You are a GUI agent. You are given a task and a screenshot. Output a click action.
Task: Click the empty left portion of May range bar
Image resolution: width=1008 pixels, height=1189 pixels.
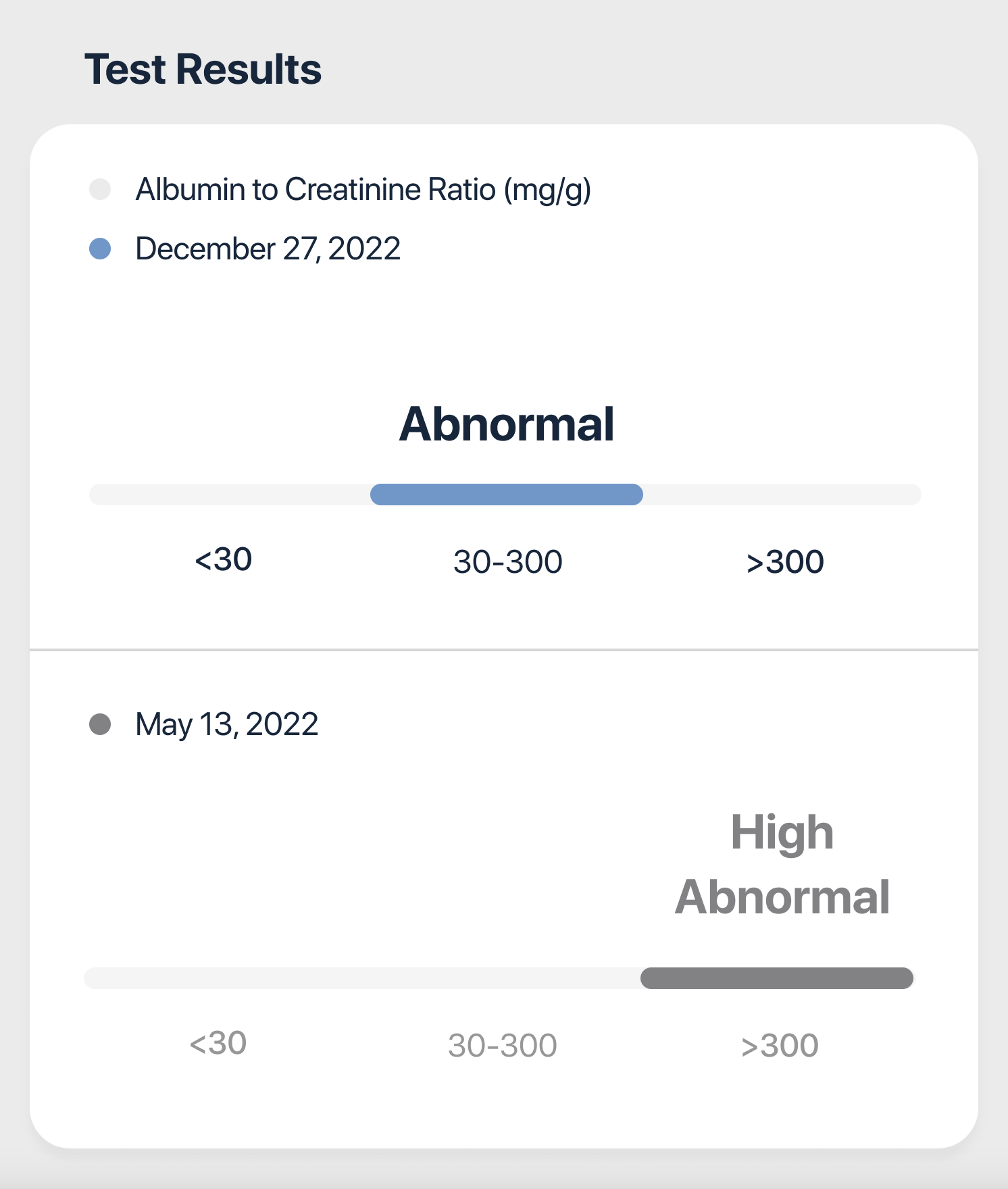coord(362,978)
